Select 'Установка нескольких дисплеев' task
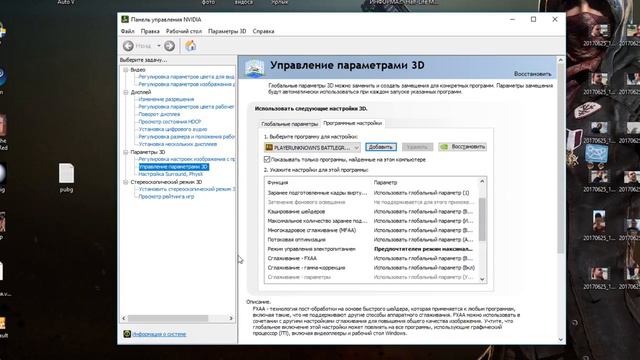 coord(178,144)
